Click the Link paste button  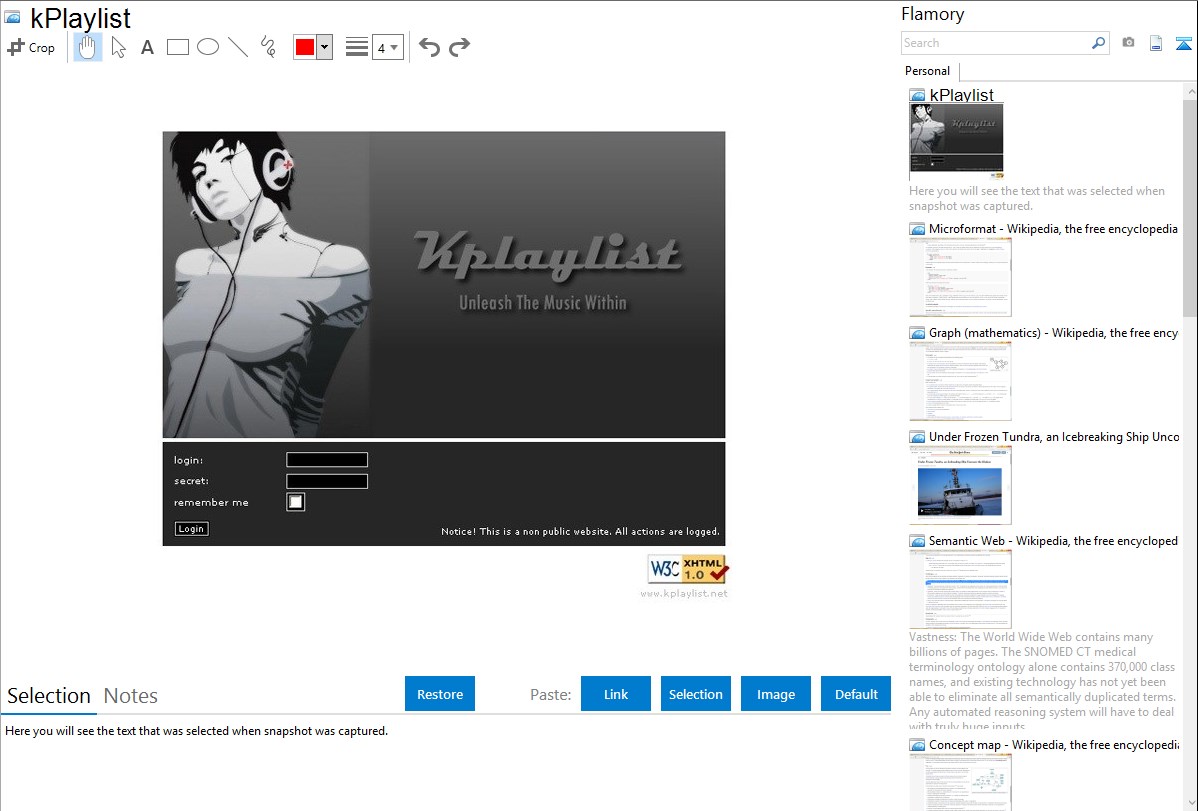click(x=616, y=694)
